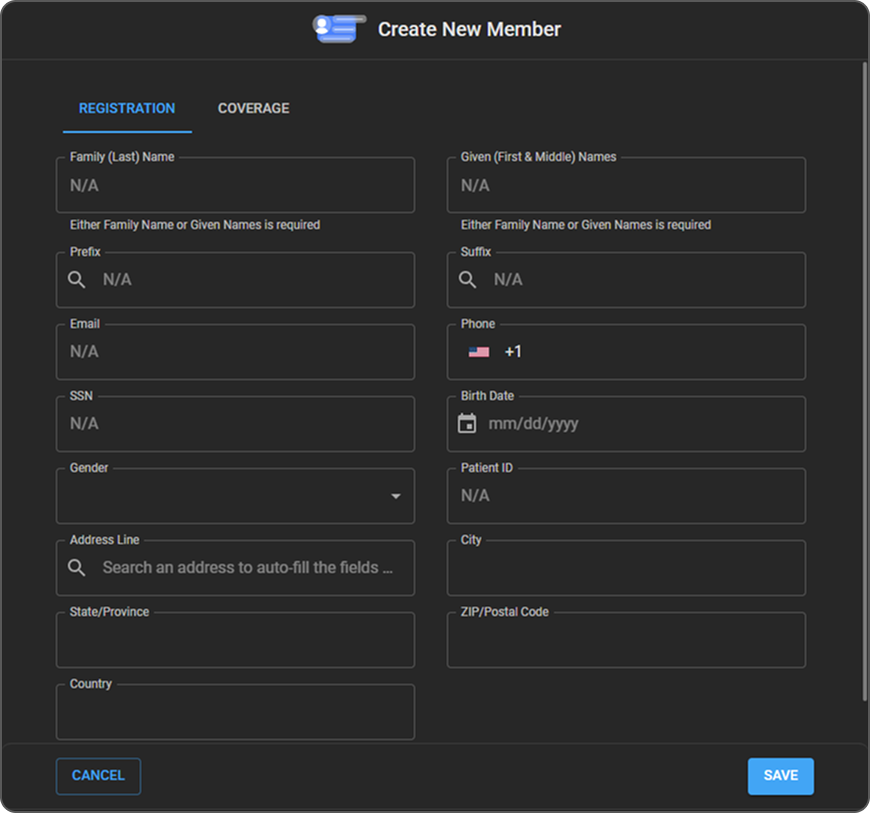The width and height of the screenshot is (870, 813).
Task: Click the Save button
Action: pos(781,776)
